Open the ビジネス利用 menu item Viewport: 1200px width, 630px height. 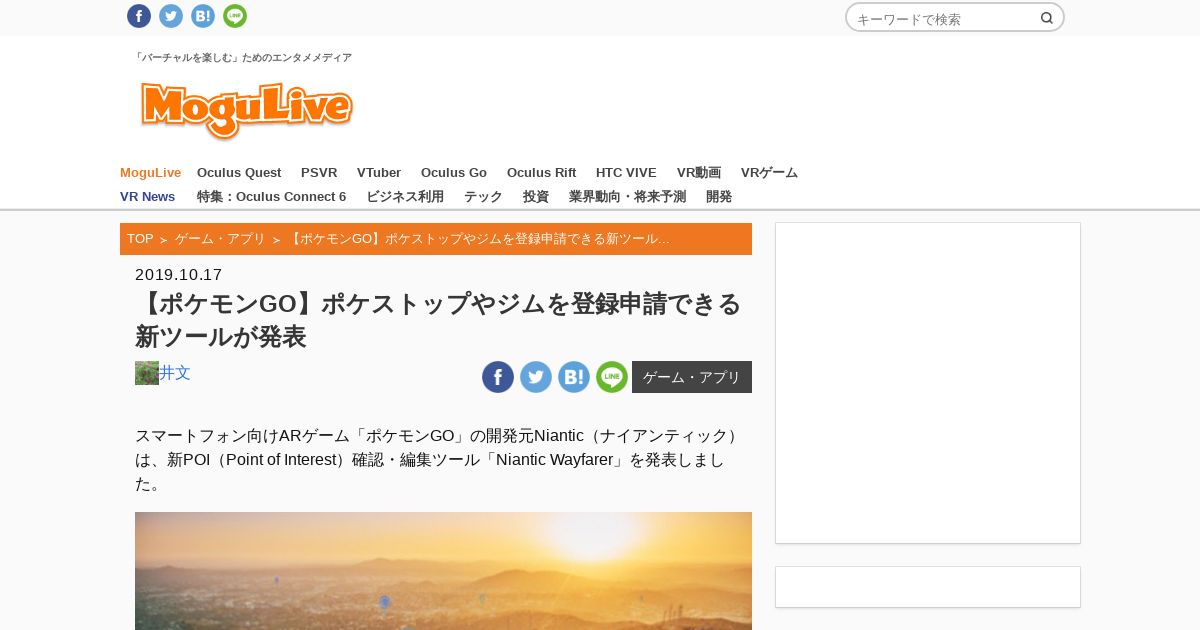pos(405,197)
